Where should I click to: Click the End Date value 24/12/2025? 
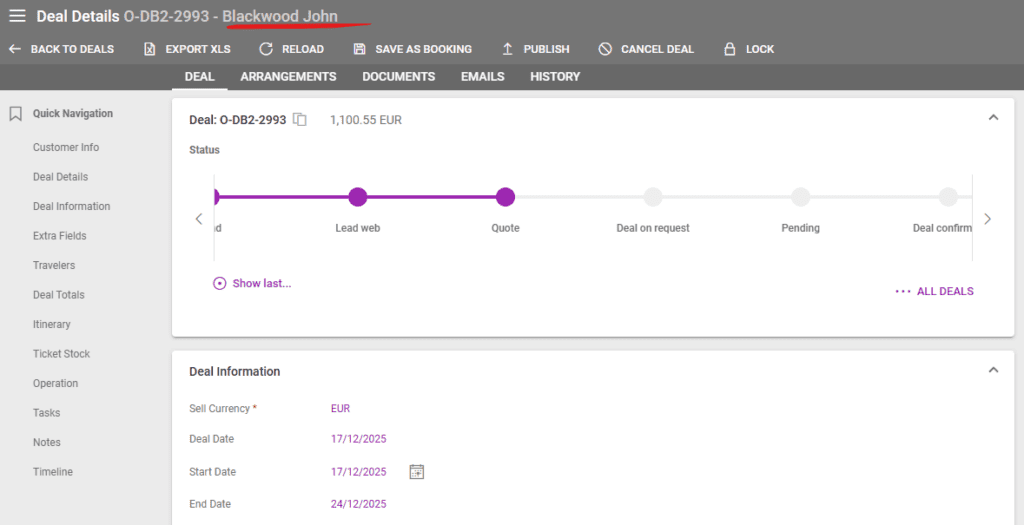(359, 503)
